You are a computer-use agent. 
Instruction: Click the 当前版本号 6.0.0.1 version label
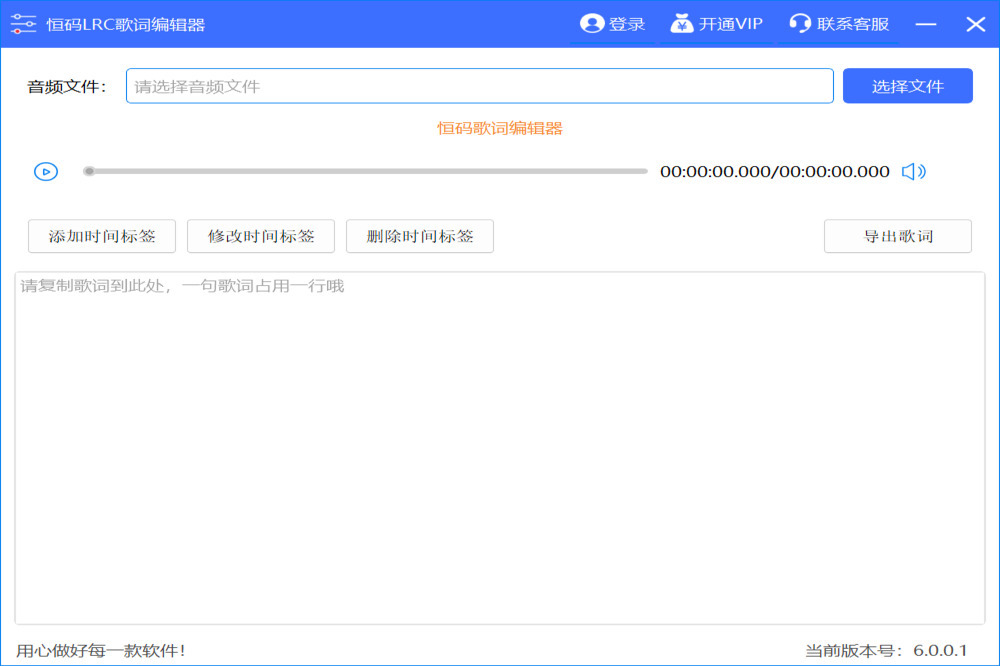click(886, 650)
